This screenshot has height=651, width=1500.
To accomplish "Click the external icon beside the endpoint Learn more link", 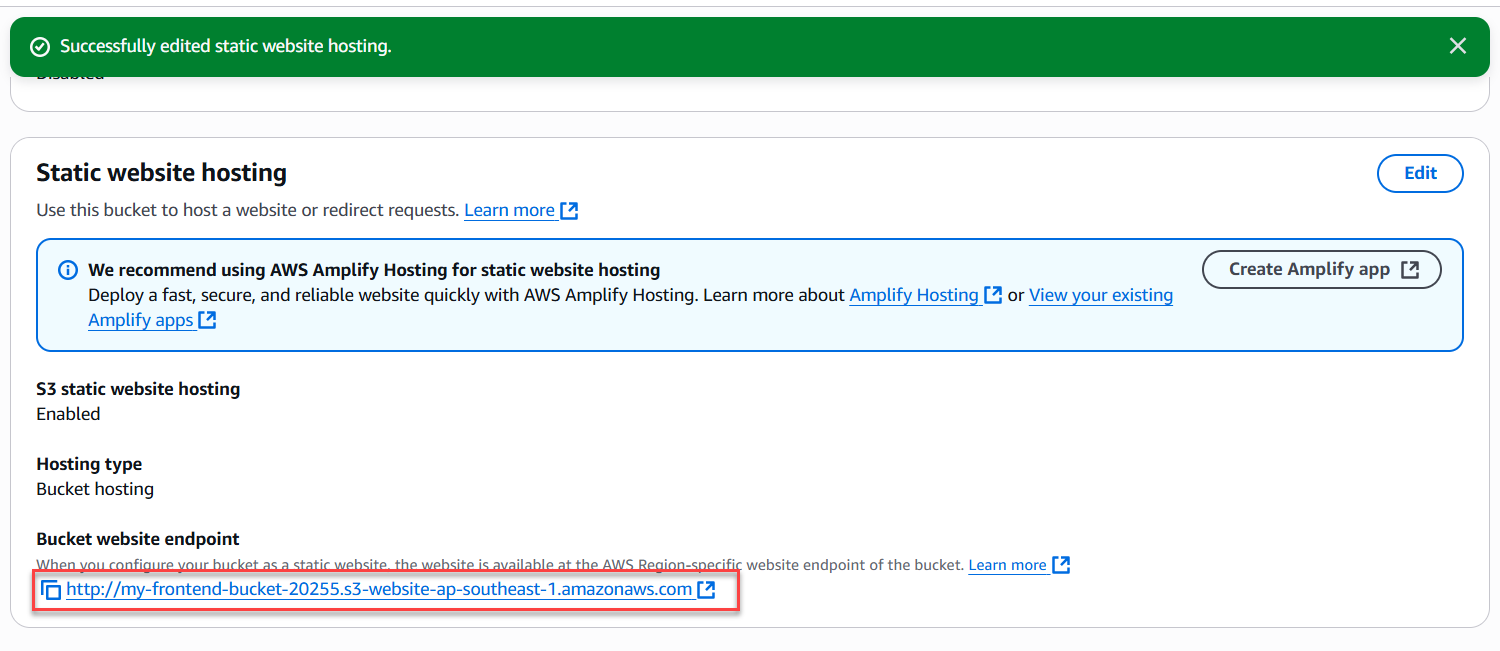I will click(x=1061, y=565).
